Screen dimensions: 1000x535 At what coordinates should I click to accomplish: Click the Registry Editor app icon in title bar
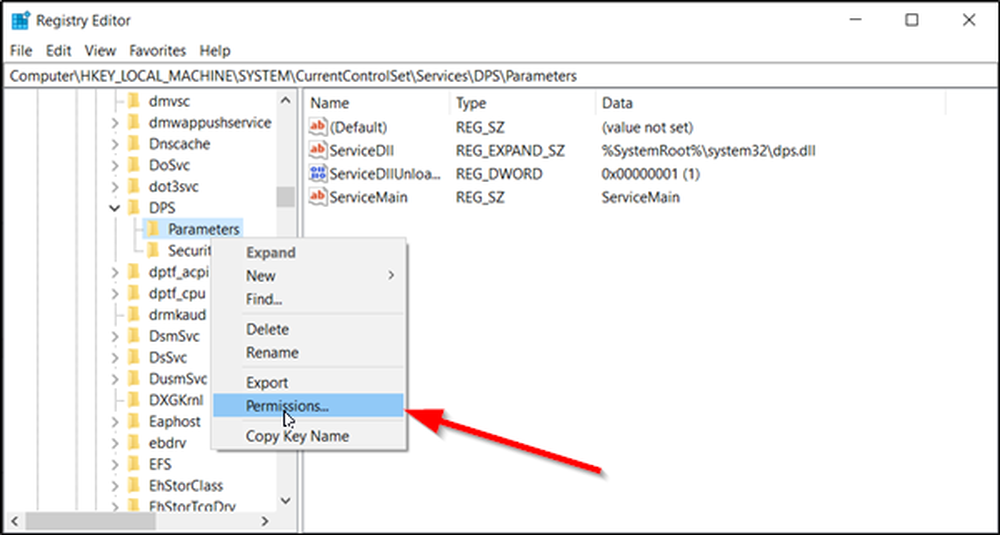[20, 20]
